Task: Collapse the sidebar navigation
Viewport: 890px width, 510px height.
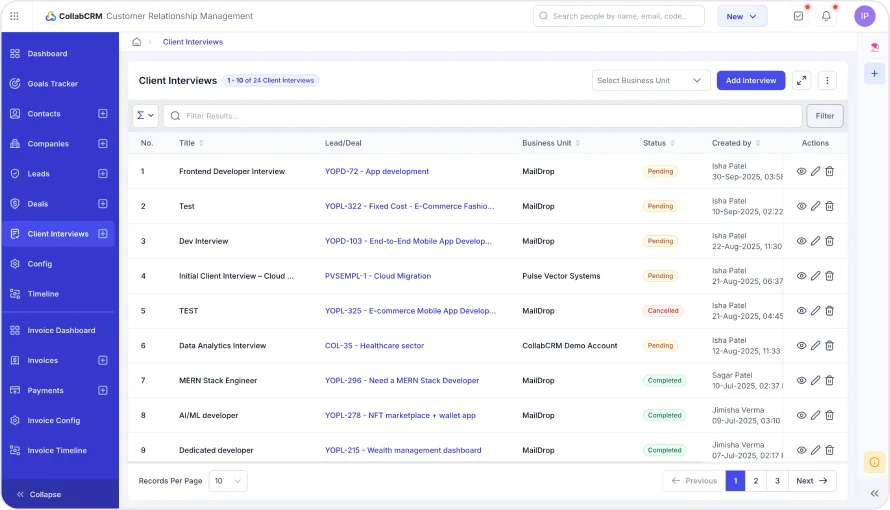Action: tap(39, 495)
